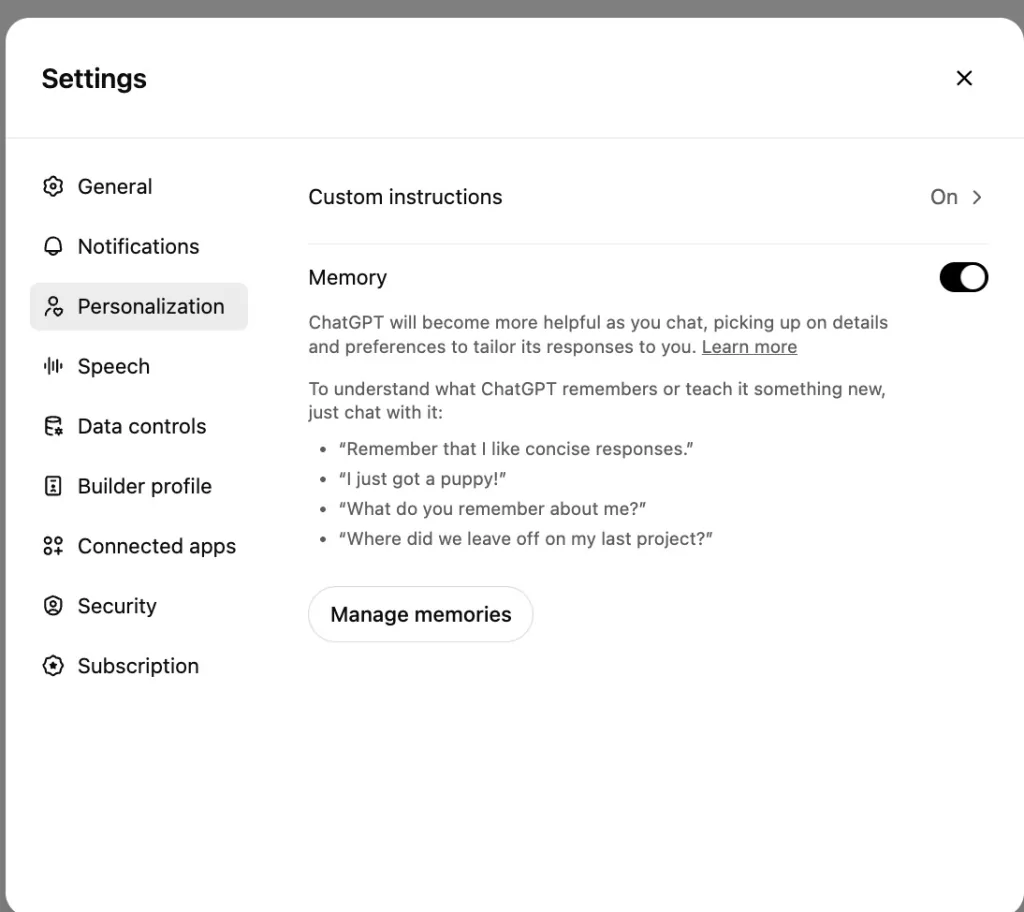Click the Connected apps grid icon

click(53, 547)
